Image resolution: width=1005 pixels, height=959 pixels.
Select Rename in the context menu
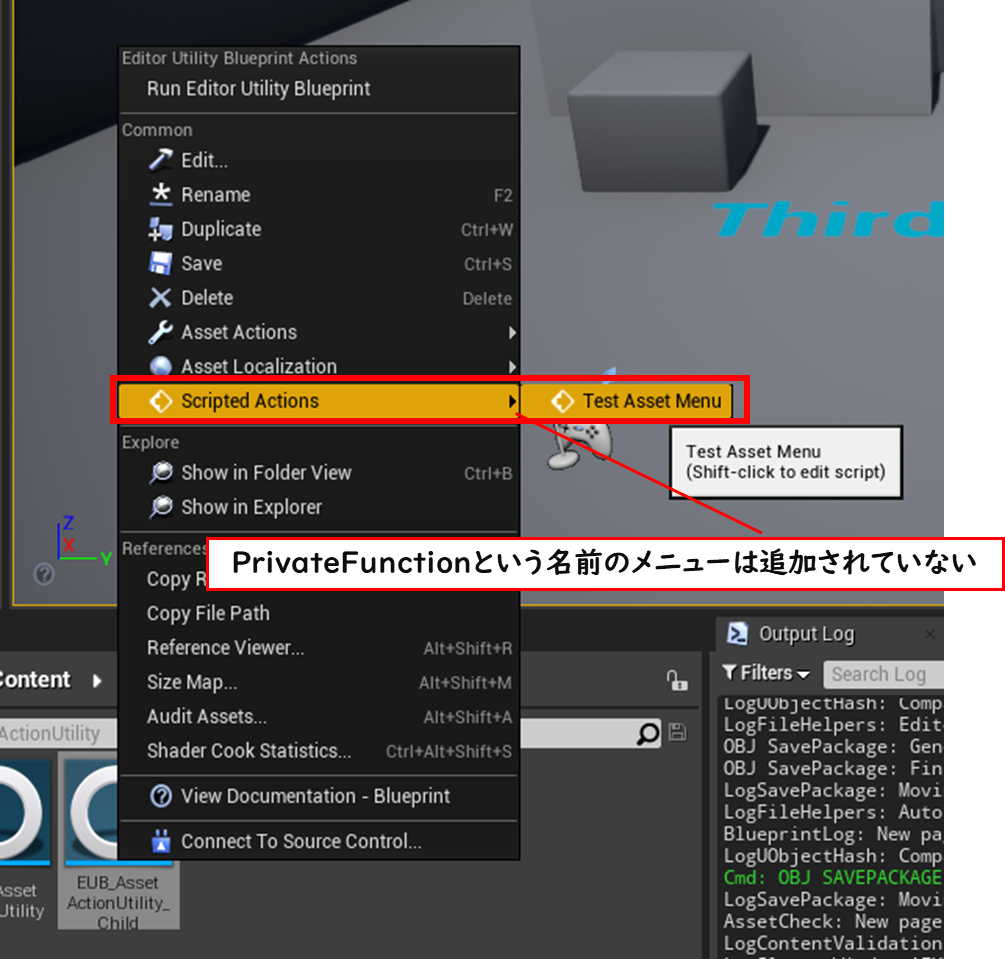(x=319, y=195)
